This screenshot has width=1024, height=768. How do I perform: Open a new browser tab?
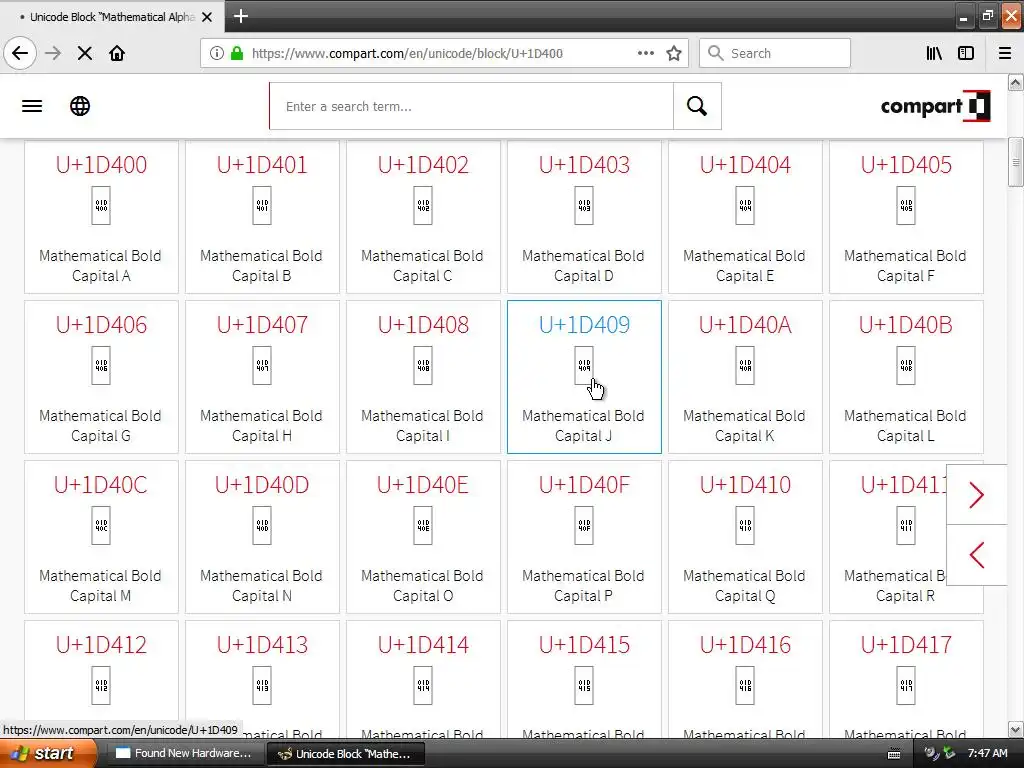241,16
